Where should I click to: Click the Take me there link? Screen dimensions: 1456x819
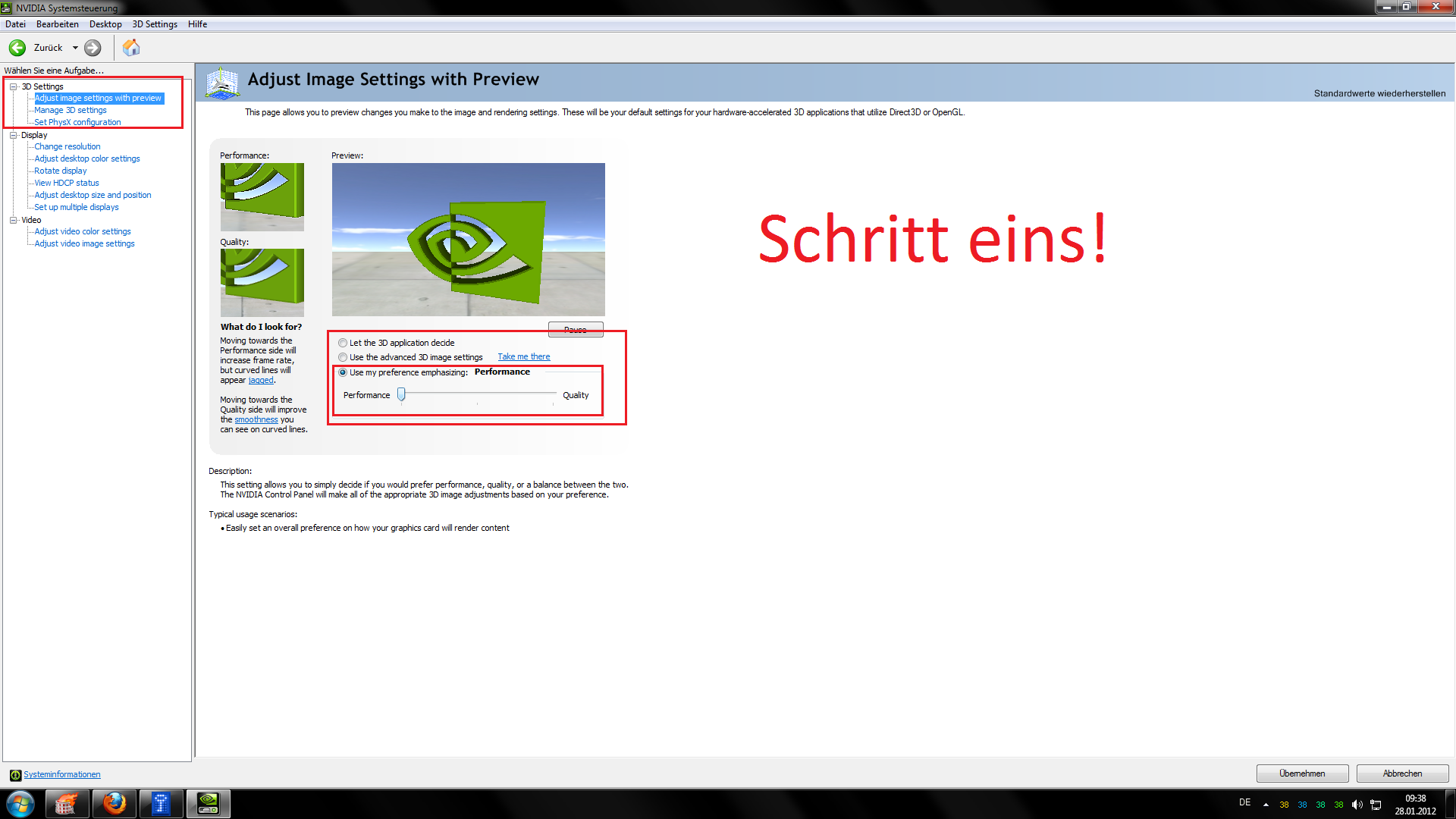524,356
